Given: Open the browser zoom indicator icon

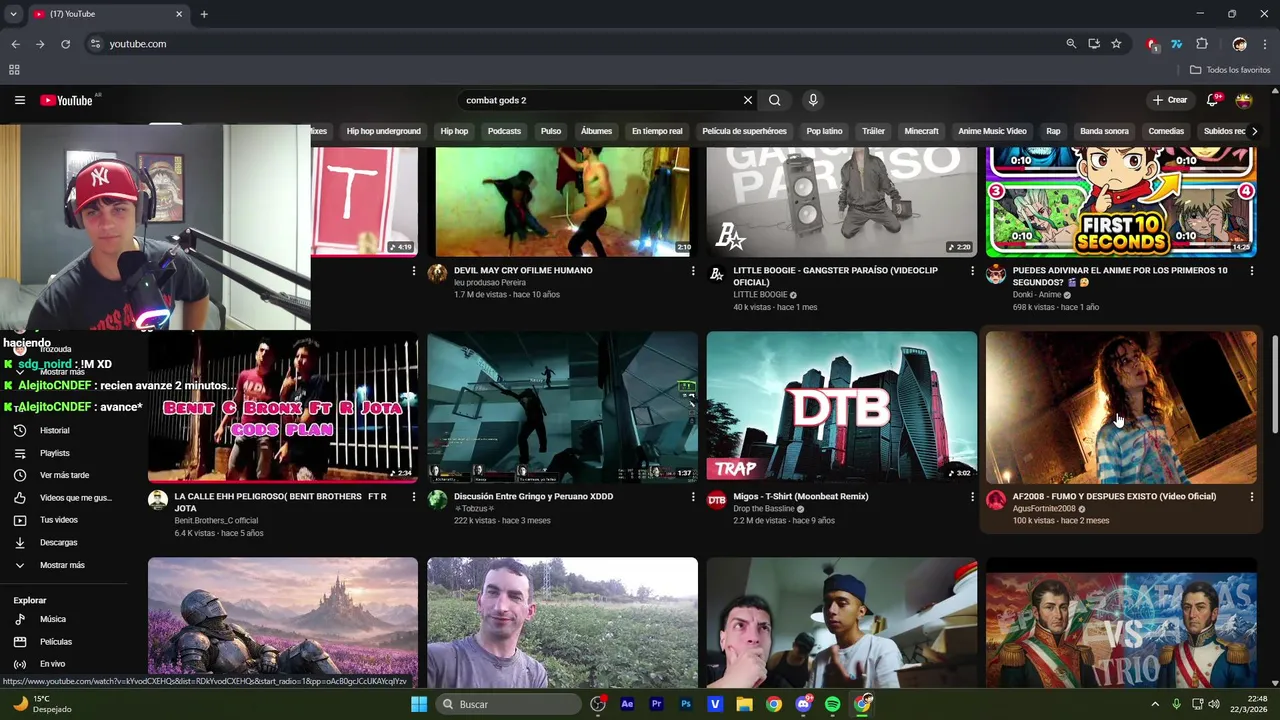Looking at the screenshot, I should 1071,44.
